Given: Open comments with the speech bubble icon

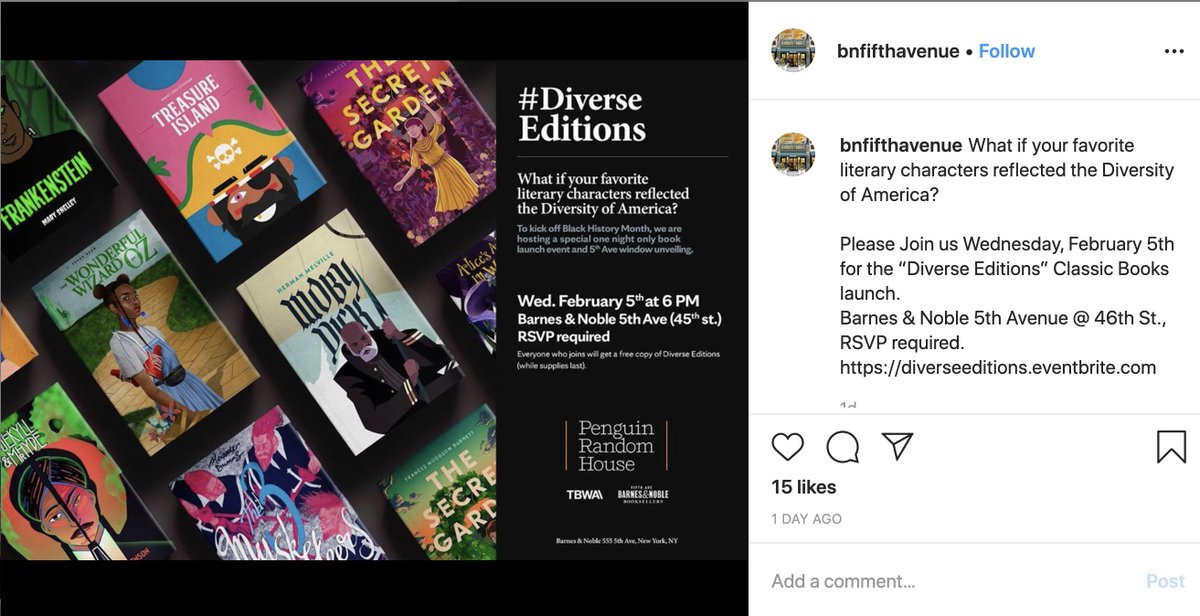Looking at the screenshot, I should tap(843, 446).
